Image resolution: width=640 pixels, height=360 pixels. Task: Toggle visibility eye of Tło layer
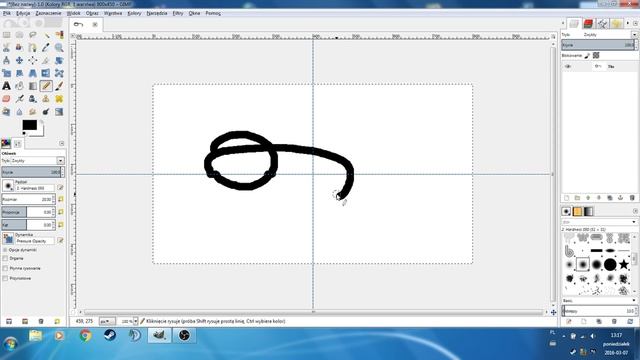568,67
